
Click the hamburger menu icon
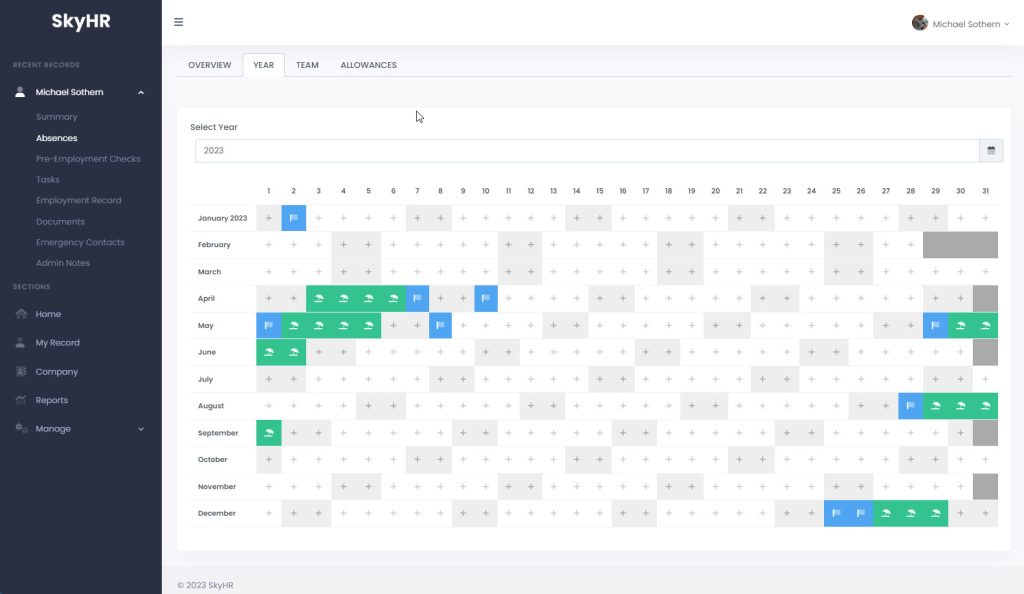178,22
